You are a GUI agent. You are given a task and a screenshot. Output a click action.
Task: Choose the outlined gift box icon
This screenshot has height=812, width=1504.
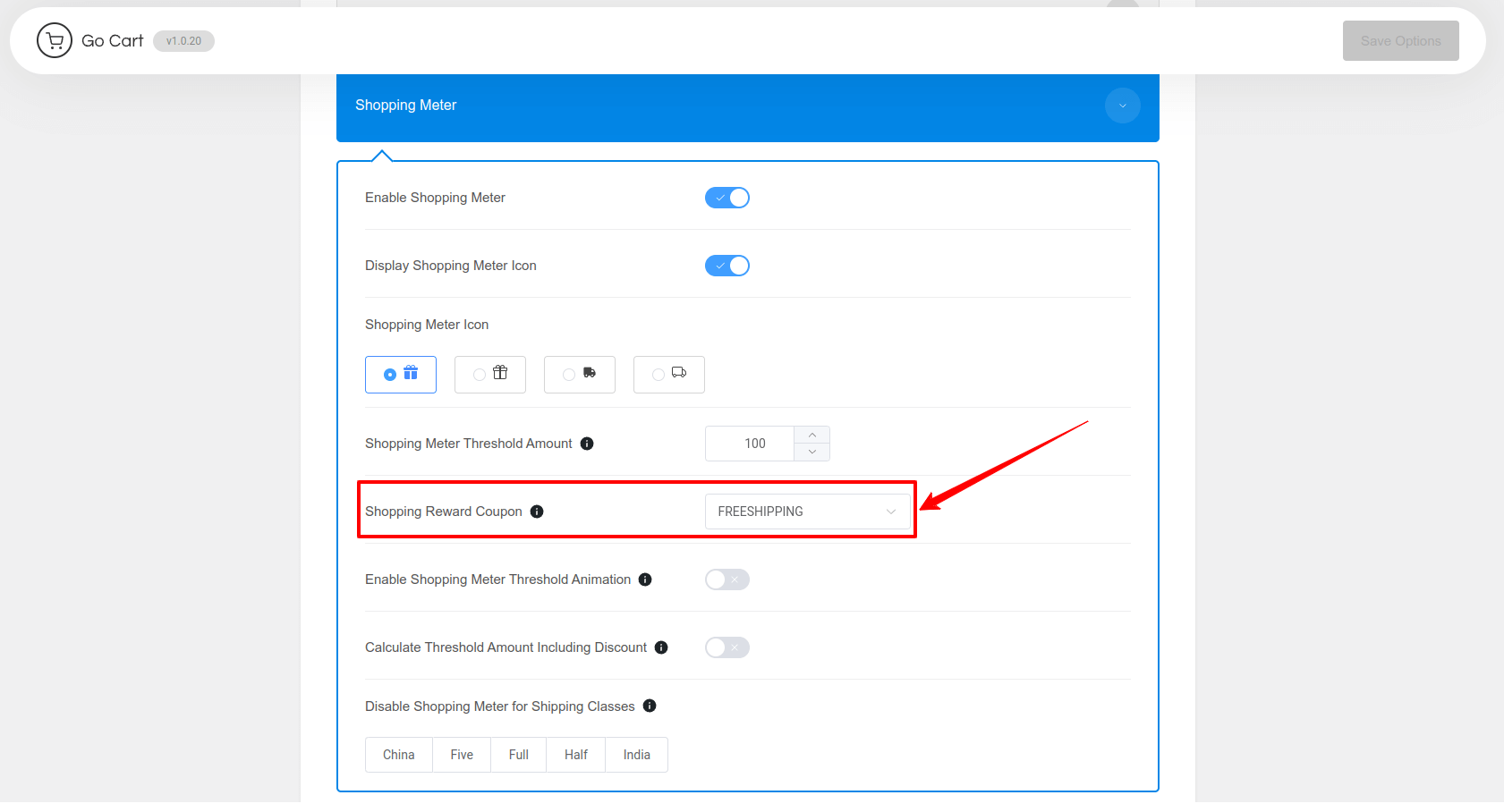point(490,375)
